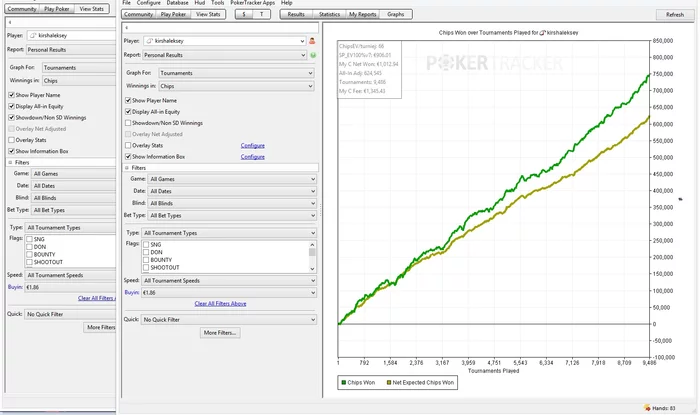Click the Refresh button
The height and width of the screenshot is (415, 700).
point(675,15)
